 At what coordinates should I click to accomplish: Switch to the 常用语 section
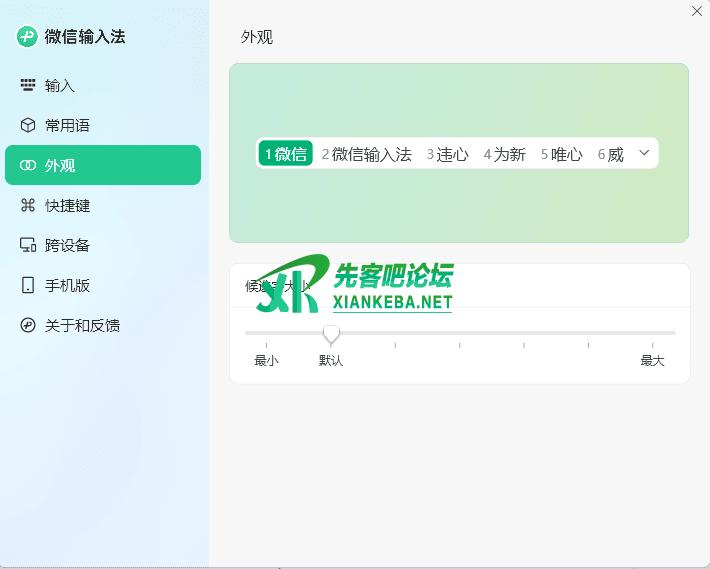[67, 126]
